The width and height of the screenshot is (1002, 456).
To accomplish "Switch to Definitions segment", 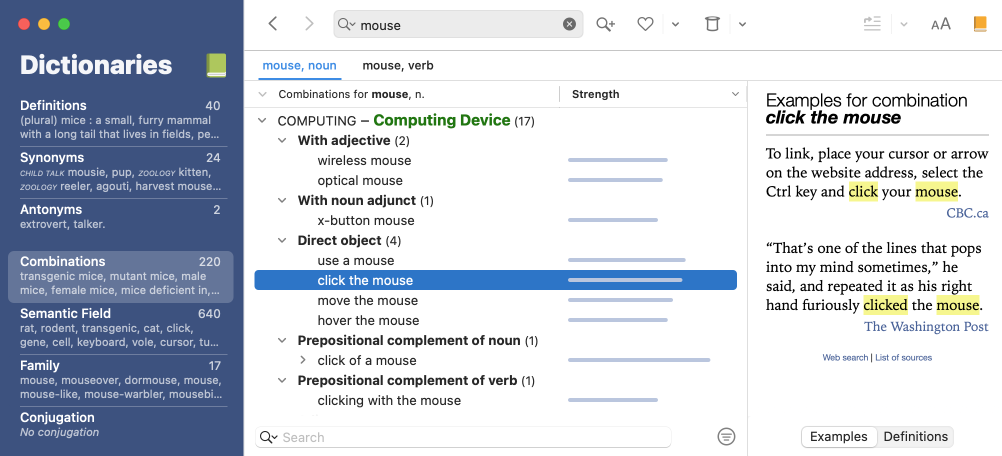I will click(915, 436).
